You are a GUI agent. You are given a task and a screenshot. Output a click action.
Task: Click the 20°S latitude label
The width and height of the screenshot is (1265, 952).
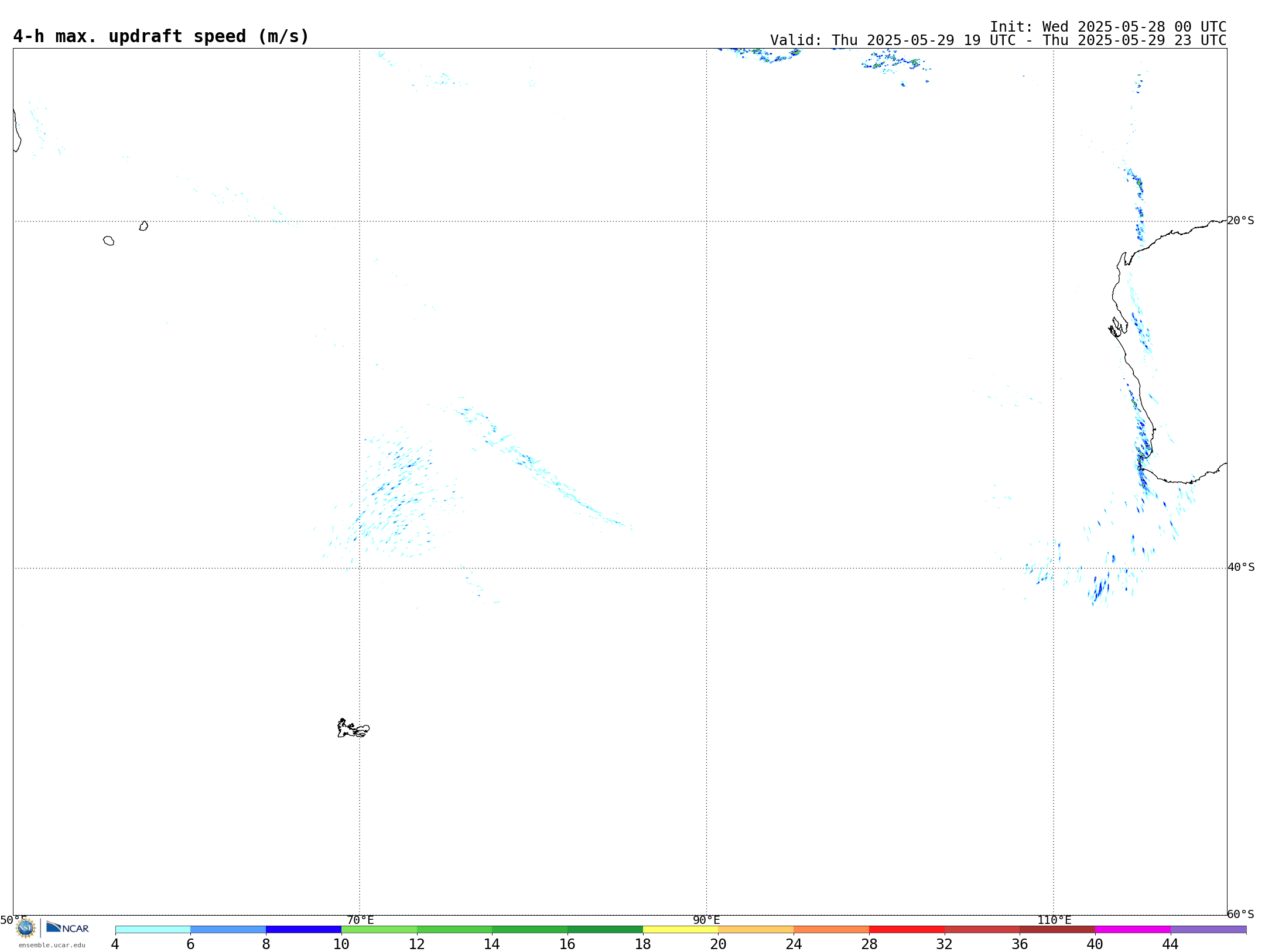[1240, 221]
